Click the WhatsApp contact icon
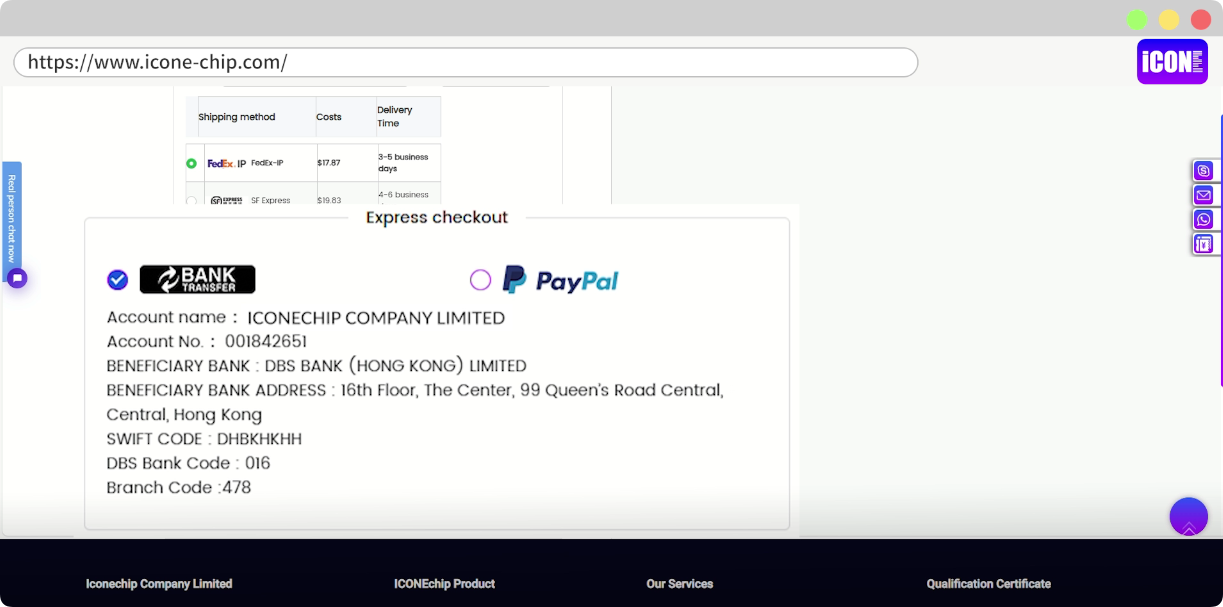Viewport: 1223px width, 607px height. click(1204, 219)
